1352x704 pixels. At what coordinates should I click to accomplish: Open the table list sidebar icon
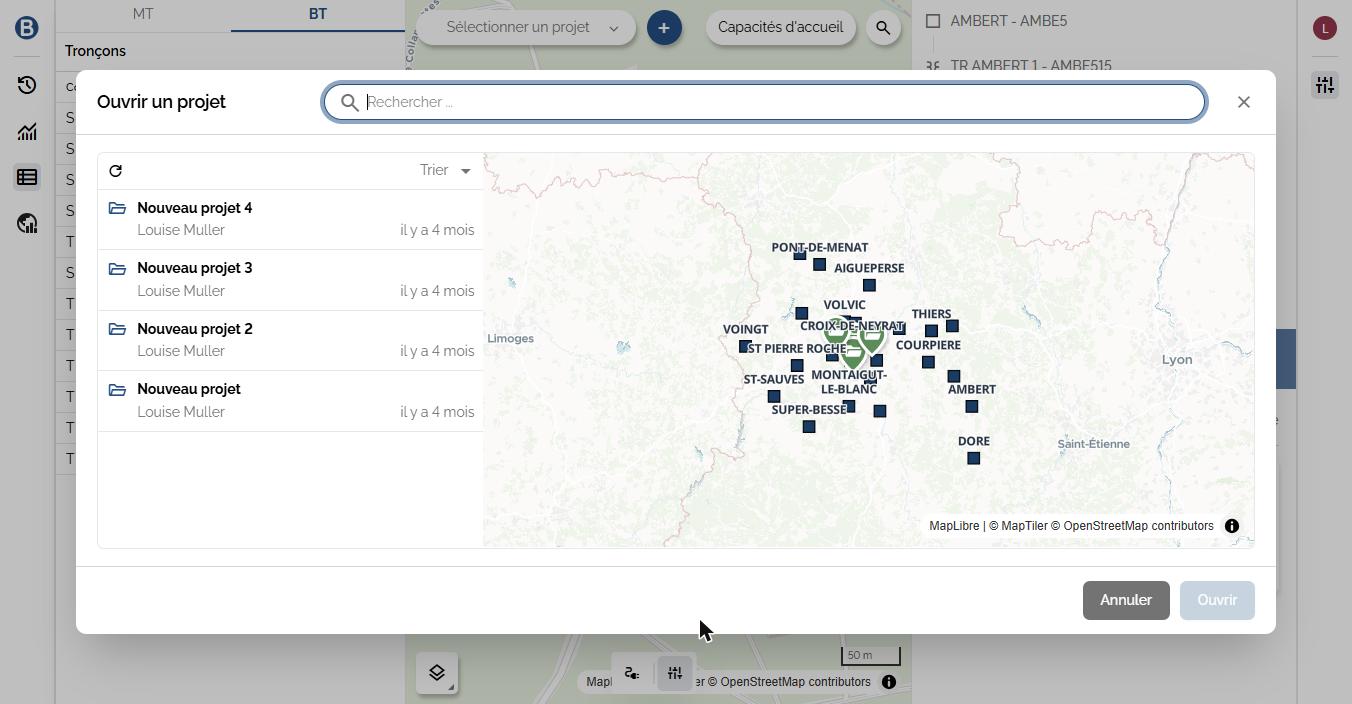27,177
